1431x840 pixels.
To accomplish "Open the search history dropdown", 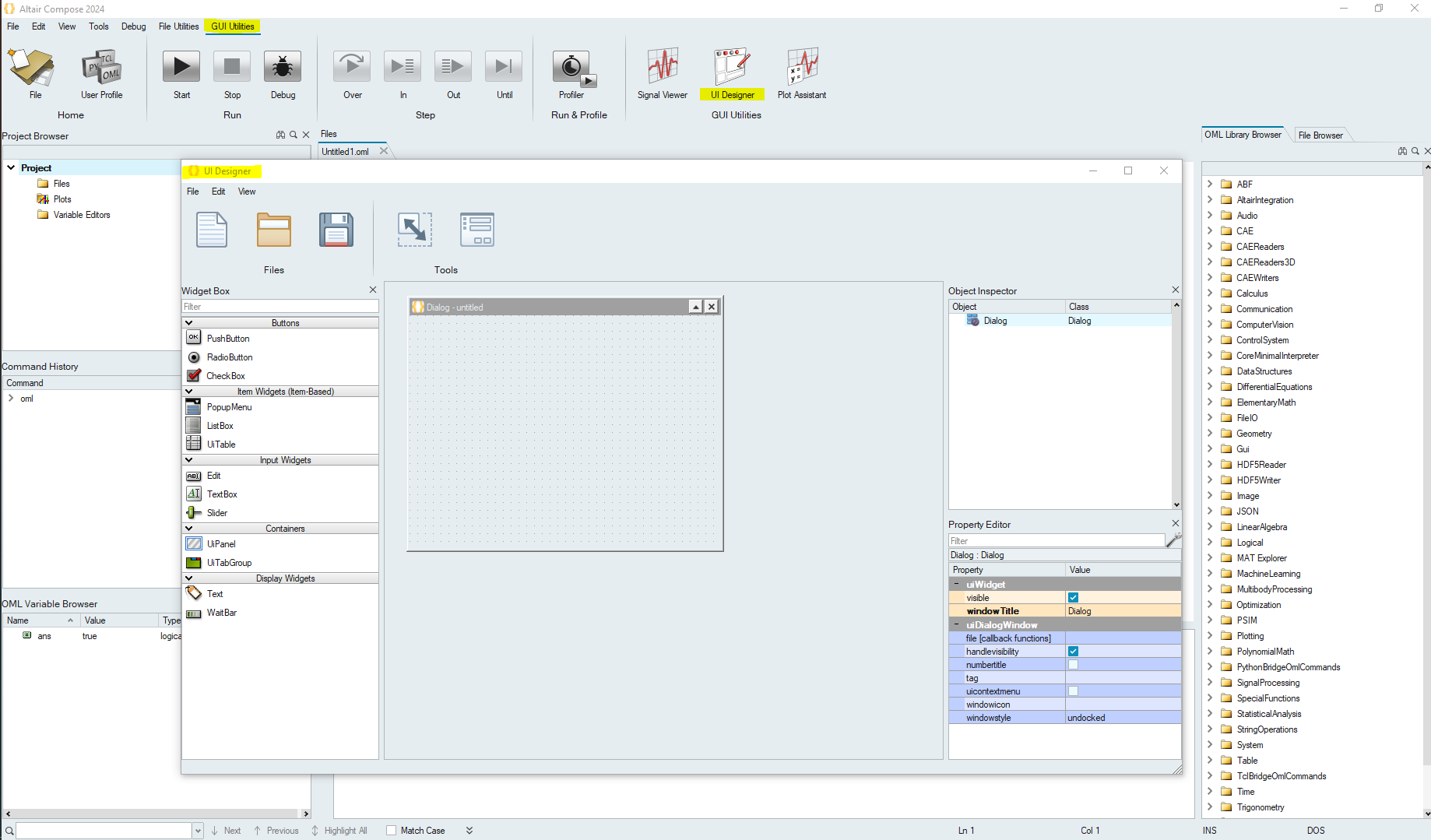I will pyautogui.click(x=198, y=831).
